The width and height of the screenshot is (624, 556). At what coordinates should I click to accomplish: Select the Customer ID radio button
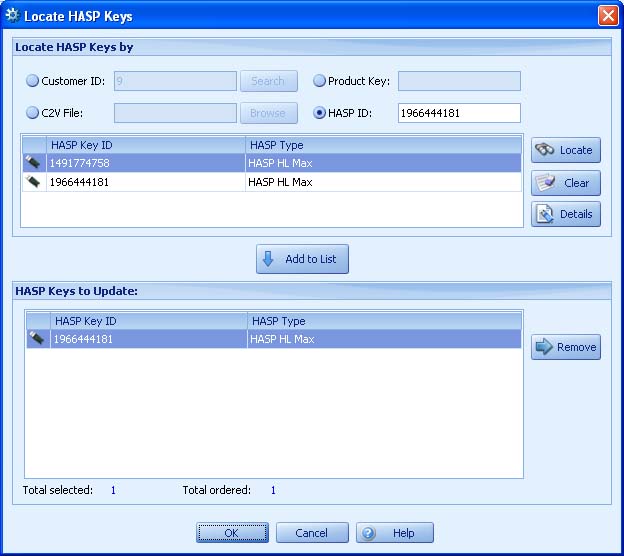pyautogui.click(x=32, y=81)
